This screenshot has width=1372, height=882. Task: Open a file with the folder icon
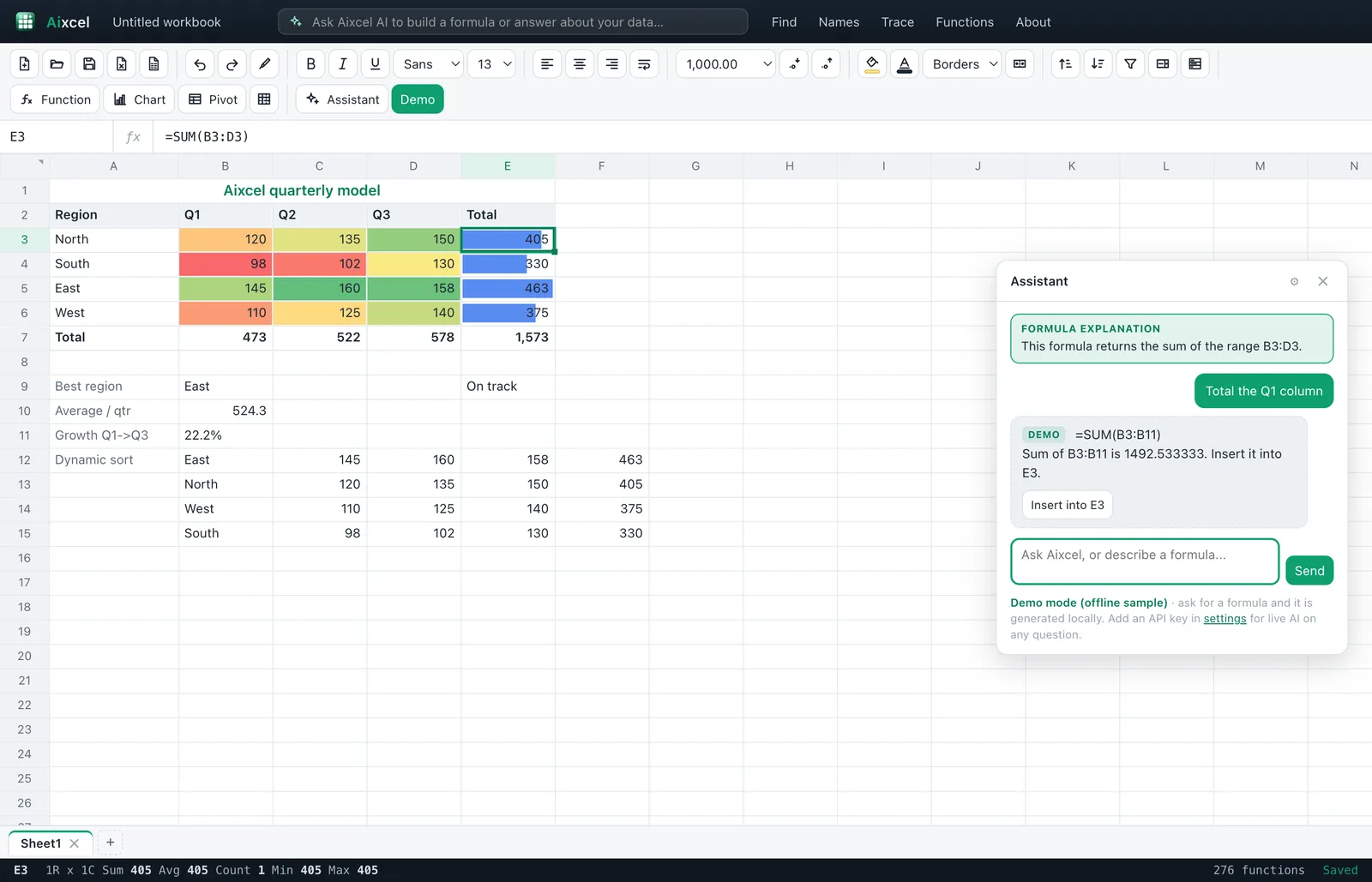point(57,64)
